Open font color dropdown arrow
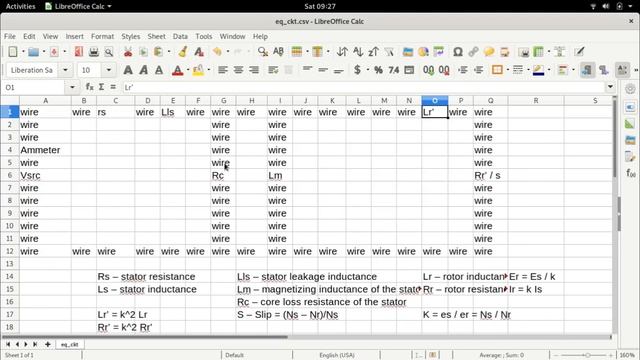The width and height of the screenshot is (640, 360). tap(188, 70)
